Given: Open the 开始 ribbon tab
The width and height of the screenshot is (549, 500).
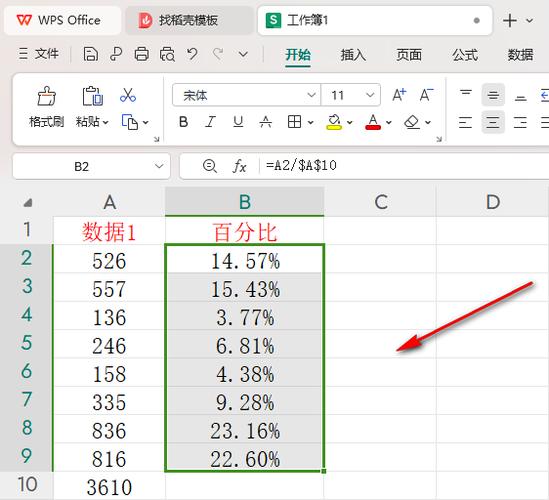Looking at the screenshot, I should click(x=298, y=55).
